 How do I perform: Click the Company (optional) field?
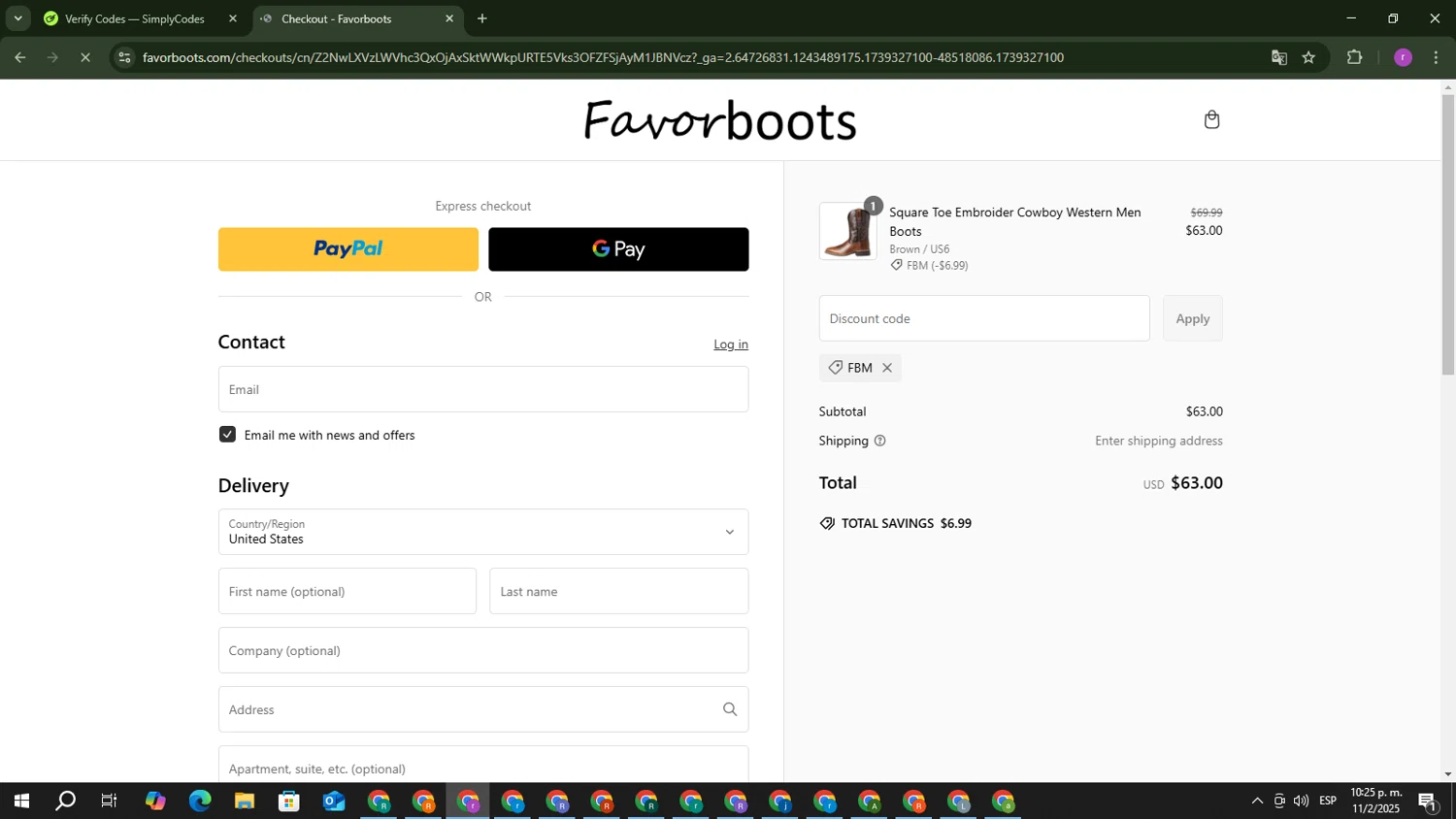pyautogui.click(x=483, y=650)
